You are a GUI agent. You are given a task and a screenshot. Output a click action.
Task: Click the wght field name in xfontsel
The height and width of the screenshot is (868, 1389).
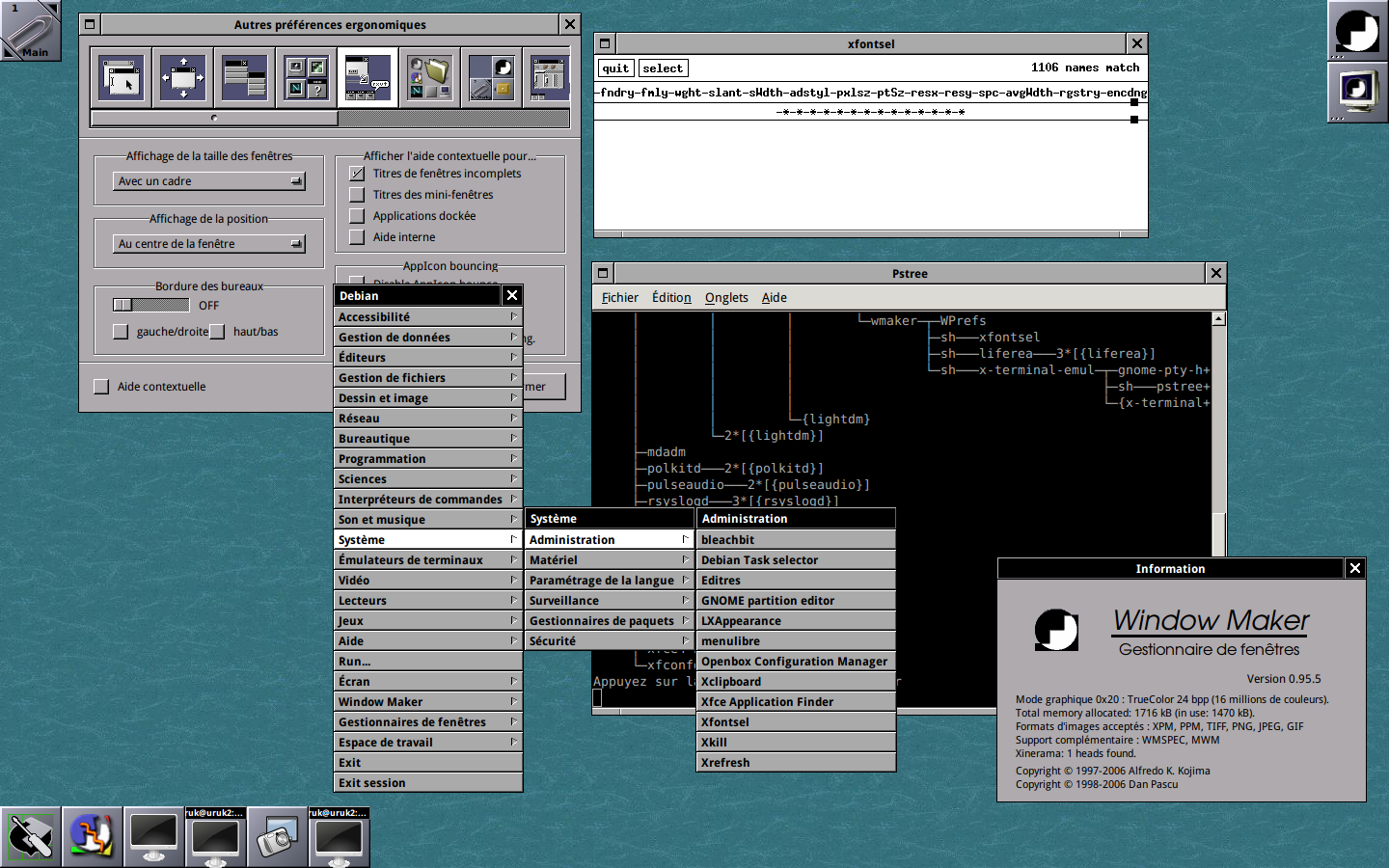click(x=689, y=93)
